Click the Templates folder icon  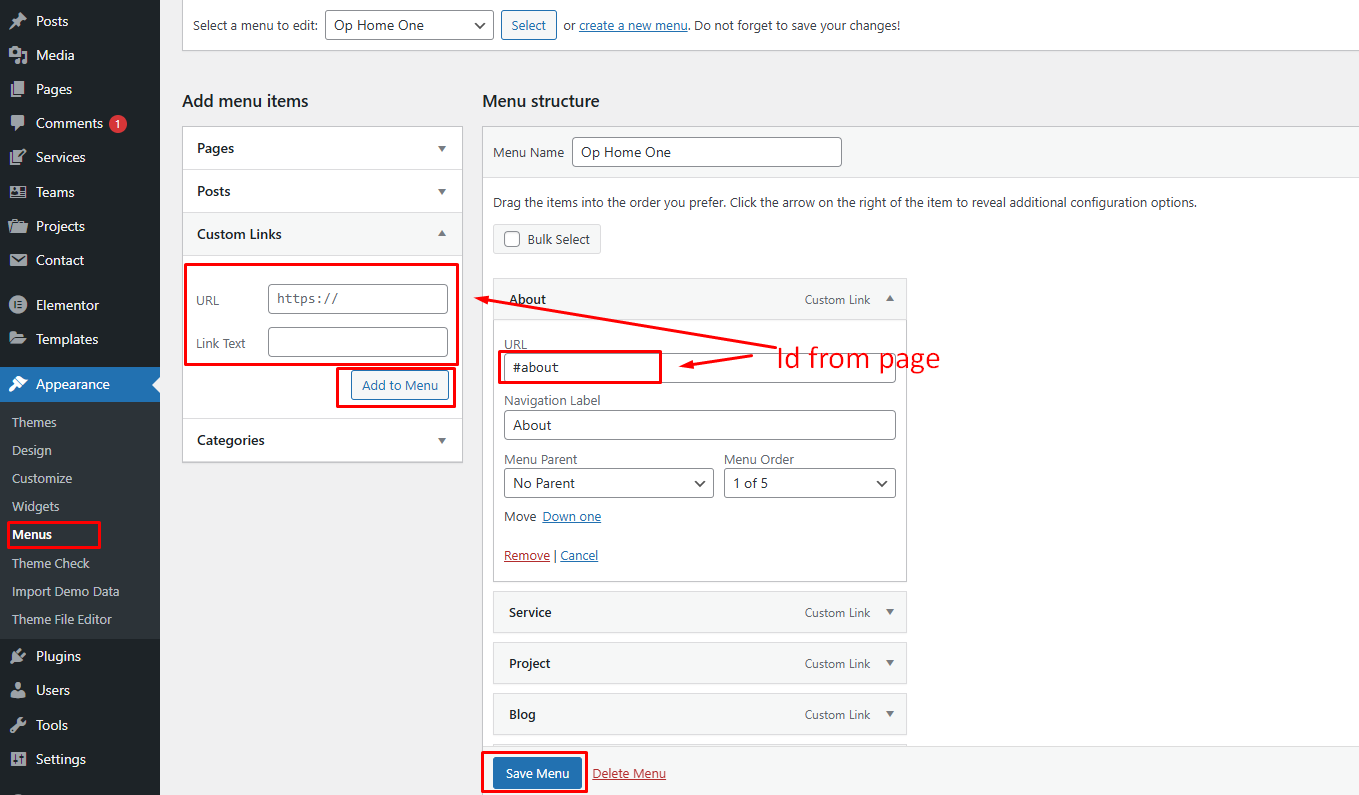(18, 339)
